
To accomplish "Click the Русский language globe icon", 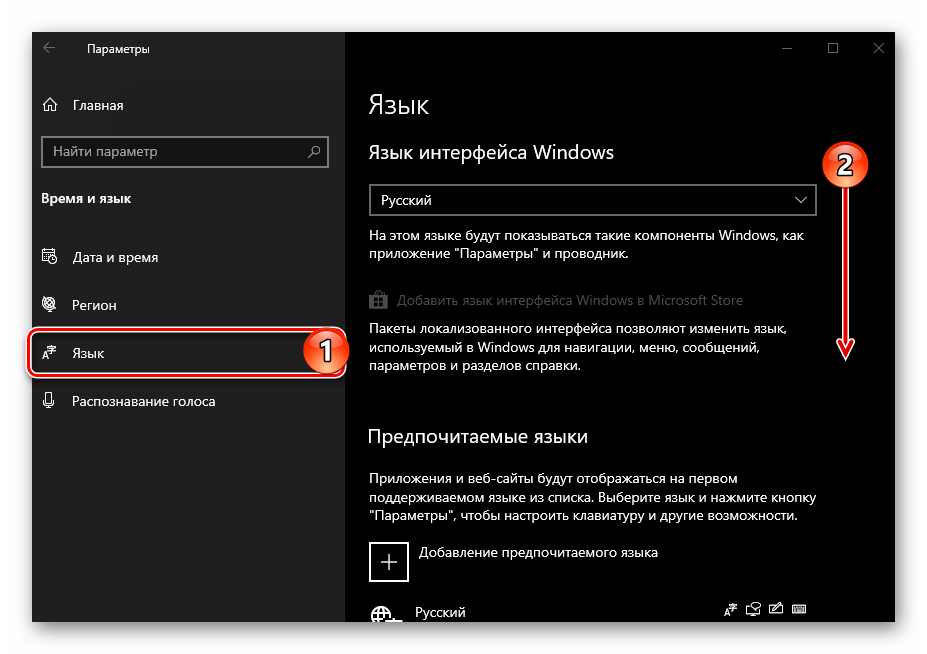I will [x=381, y=614].
